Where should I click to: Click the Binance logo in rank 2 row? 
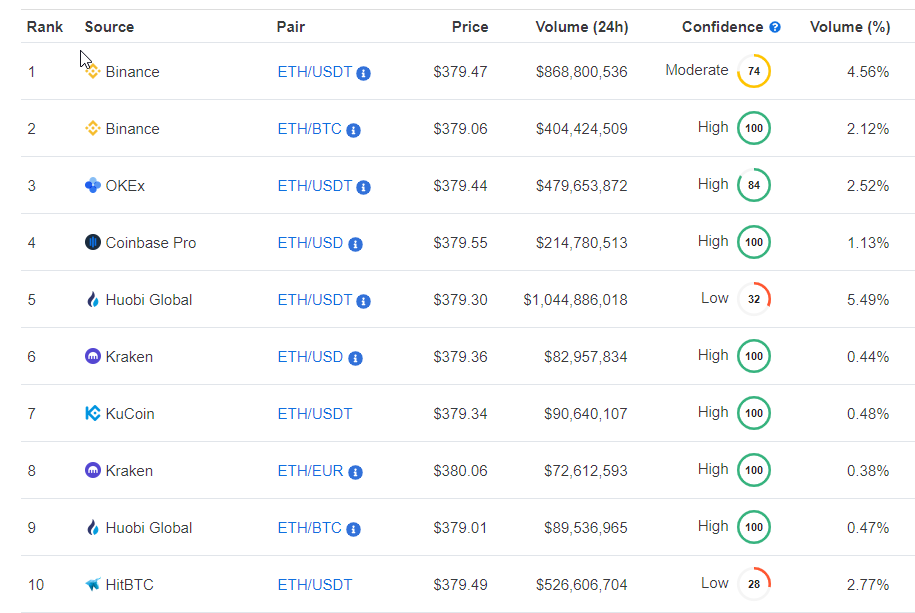pos(93,128)
